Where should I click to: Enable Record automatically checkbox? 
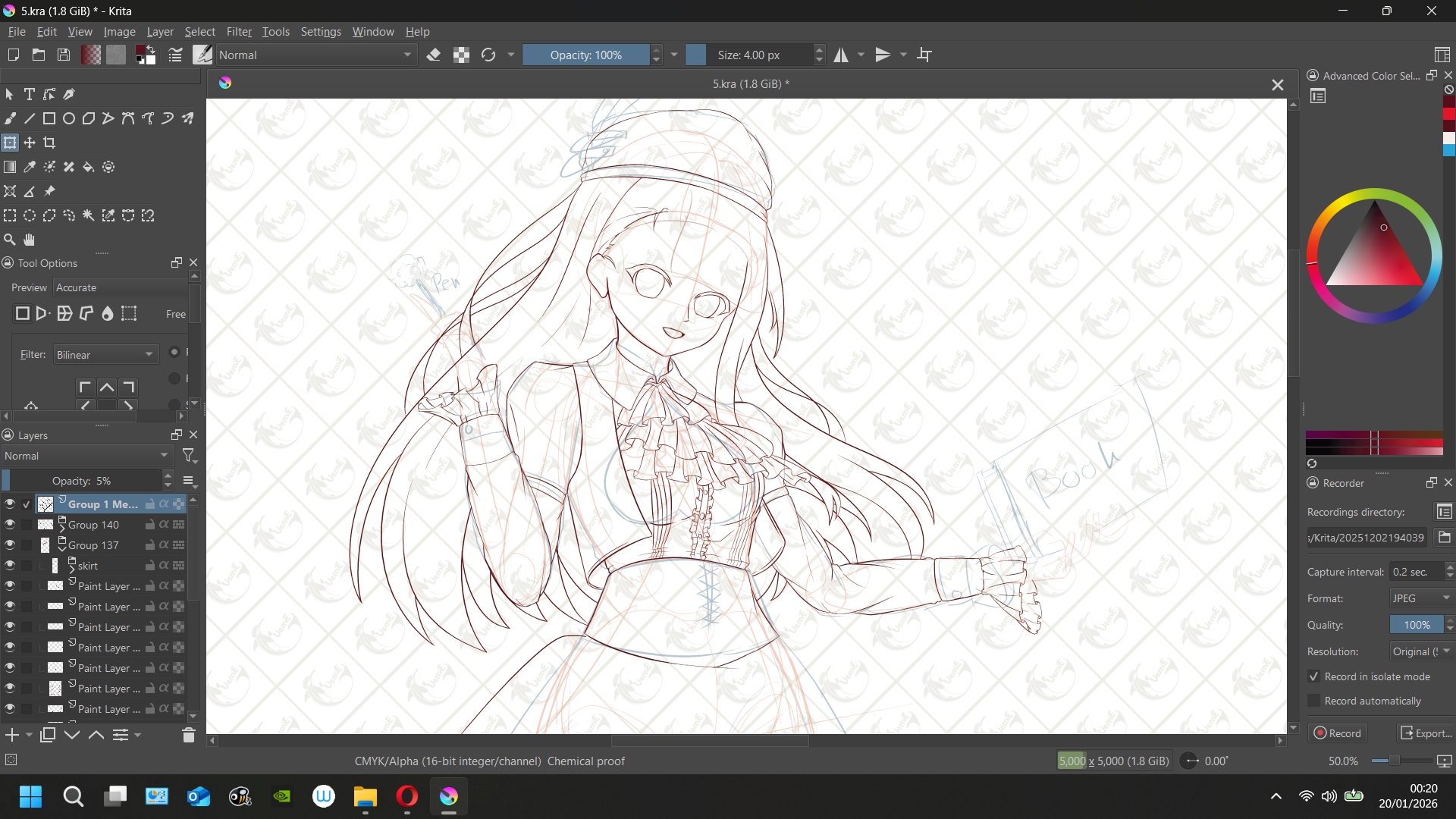point(1314,701)
